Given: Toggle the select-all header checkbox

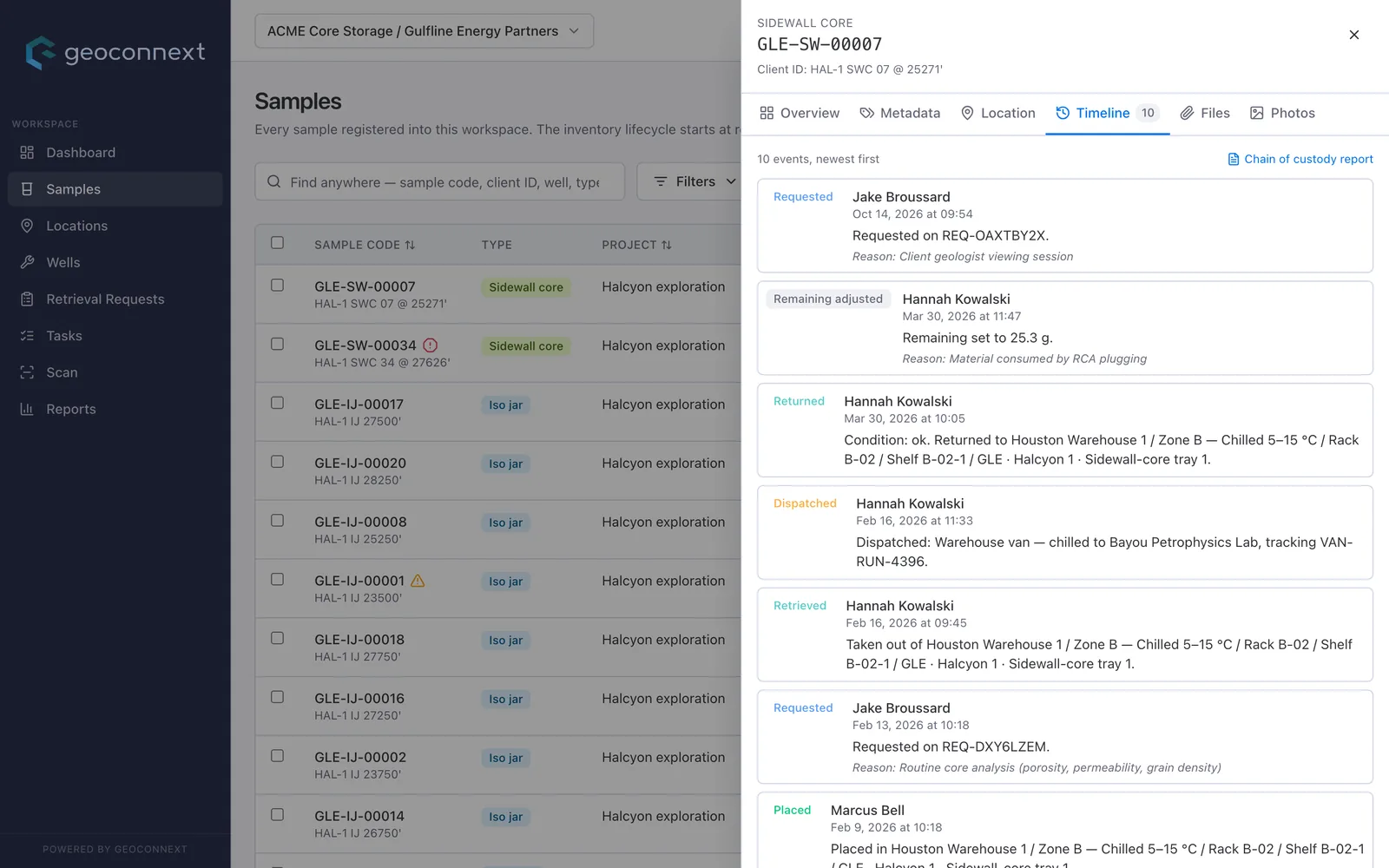Looking at the screenshot, I should [x=277, y=243].
